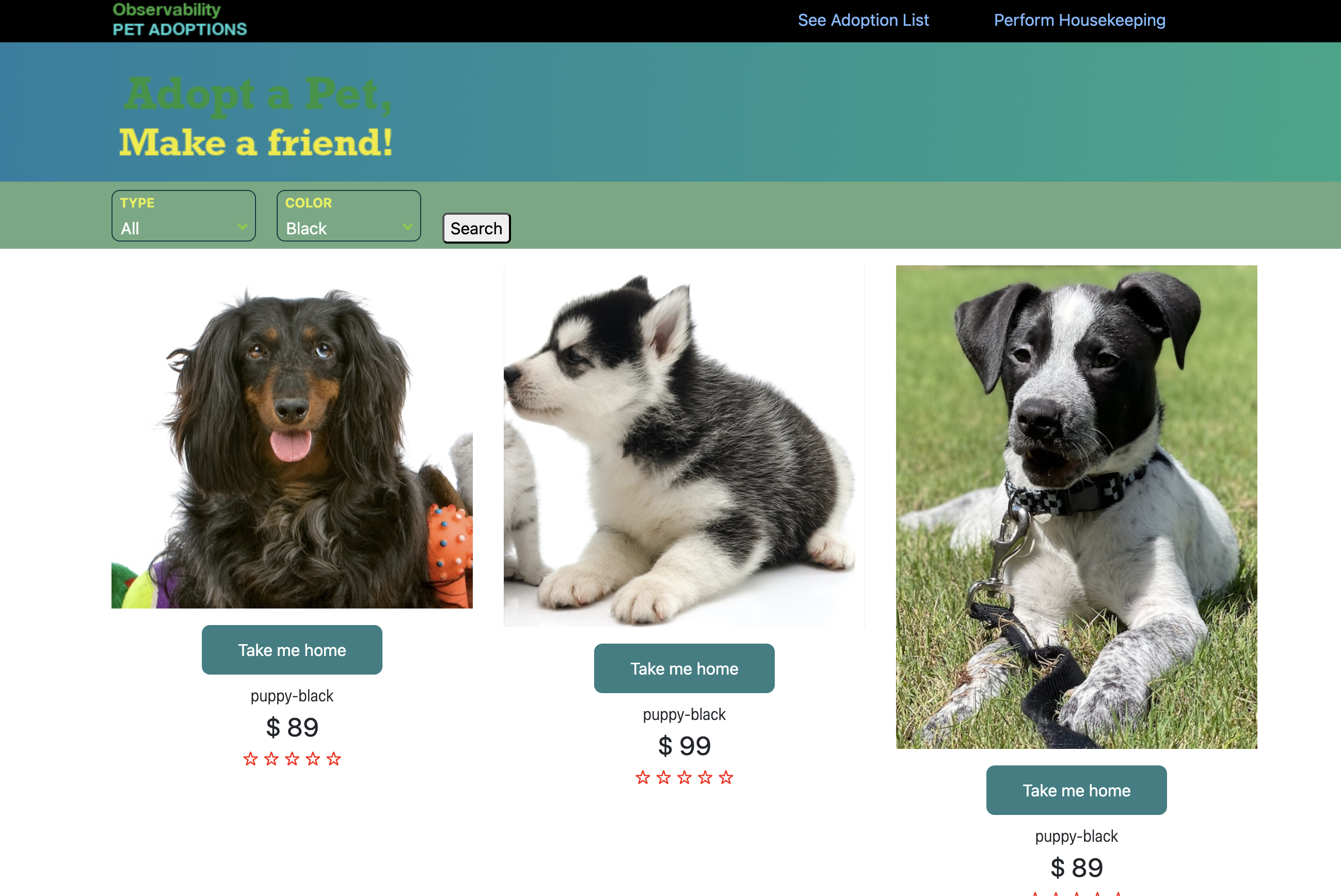Click the husky puppy photo

684,446
